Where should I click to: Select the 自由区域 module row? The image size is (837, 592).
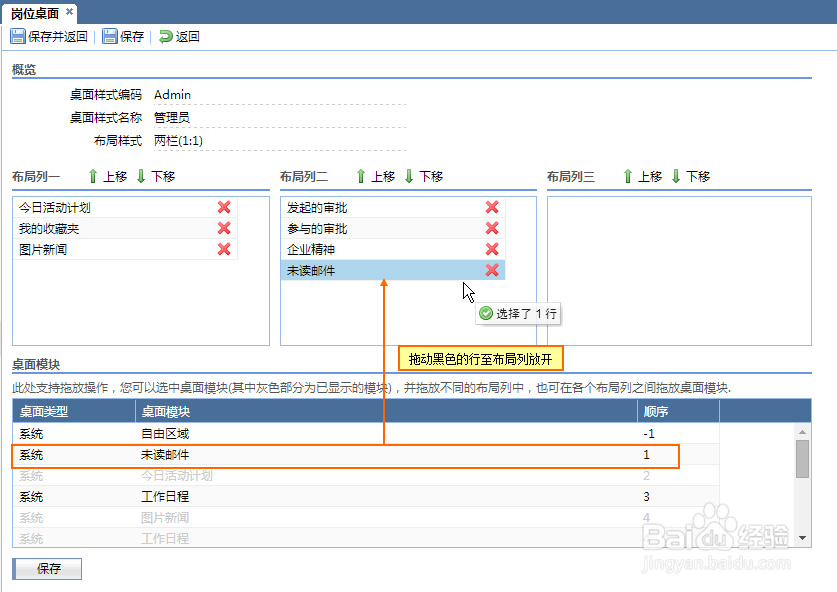[x=366, y=433]
